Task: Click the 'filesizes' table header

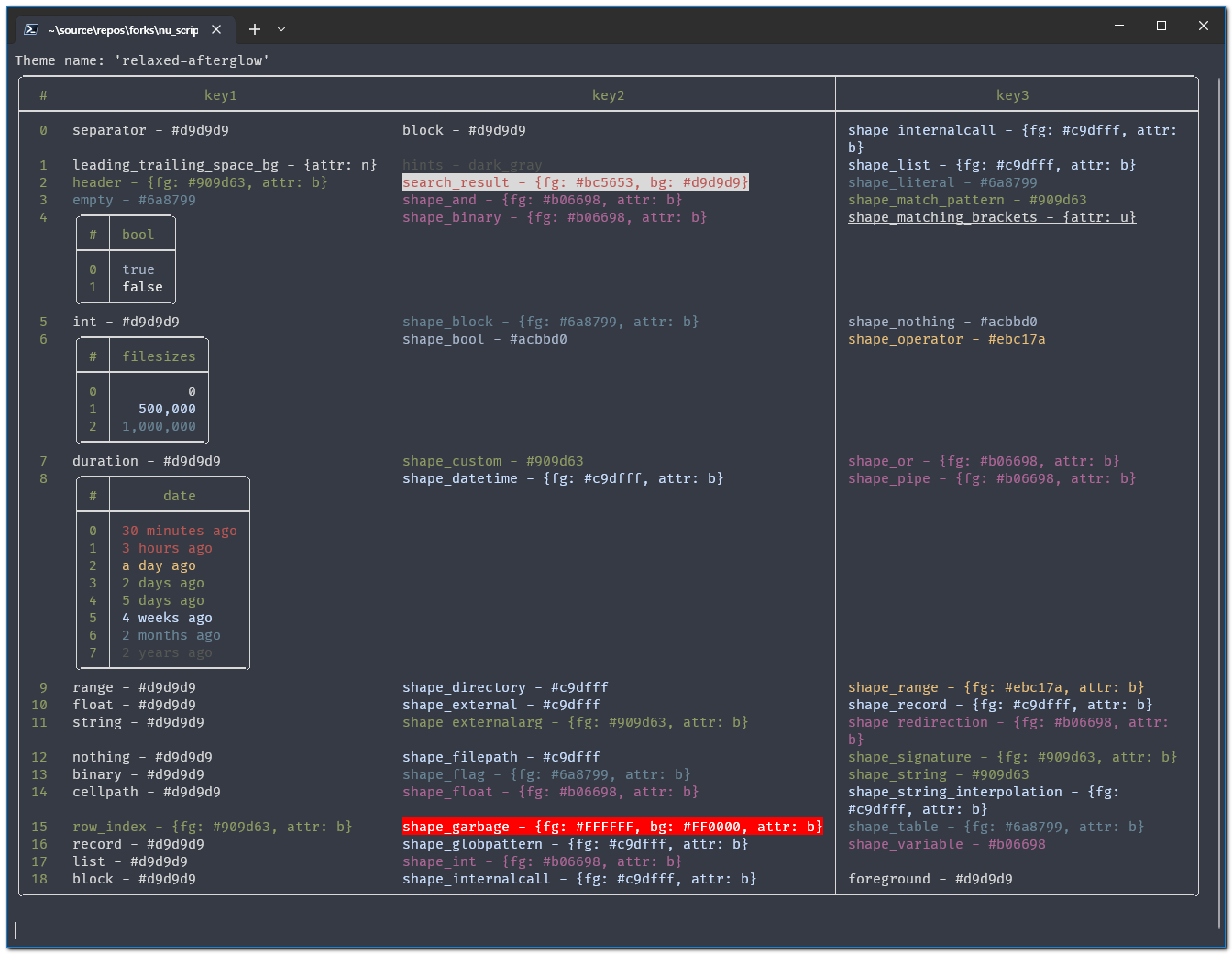Action: point(159,356)
